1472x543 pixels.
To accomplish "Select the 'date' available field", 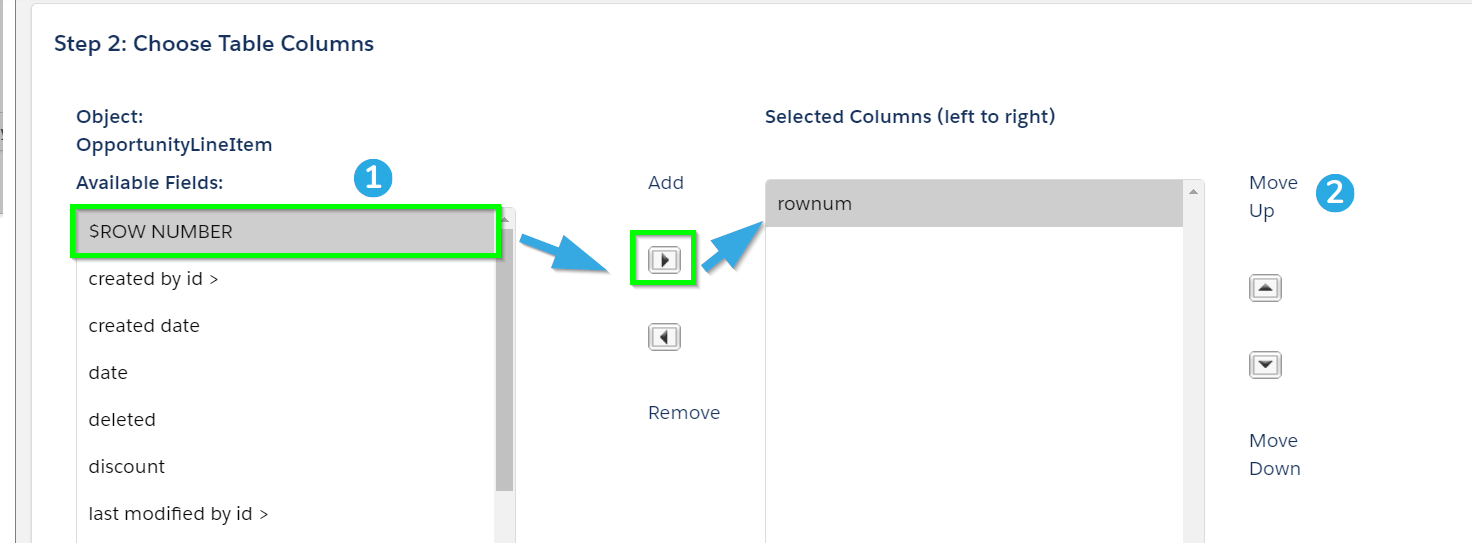I will point(286,373).
